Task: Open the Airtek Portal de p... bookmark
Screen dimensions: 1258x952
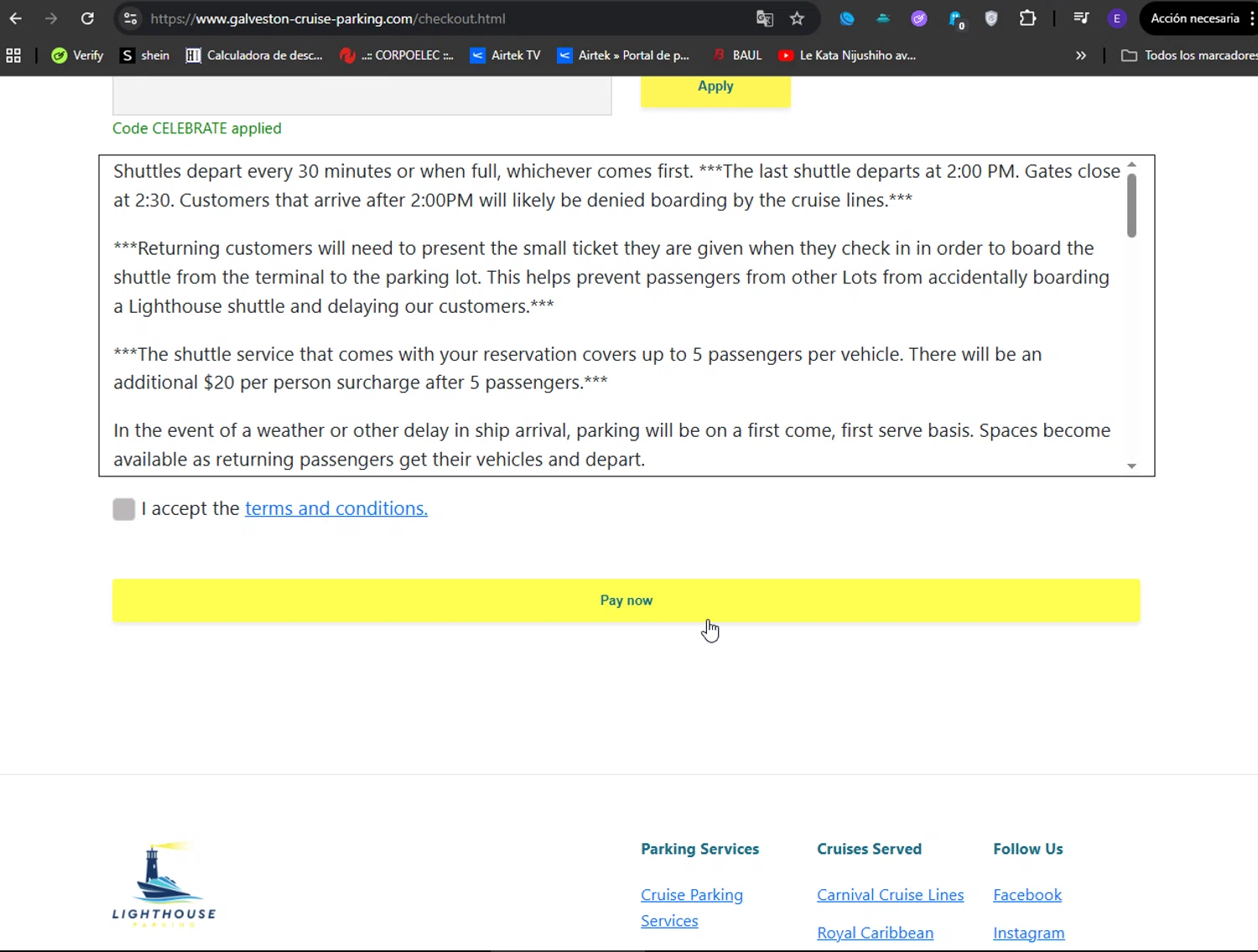Action: point(623,55)
